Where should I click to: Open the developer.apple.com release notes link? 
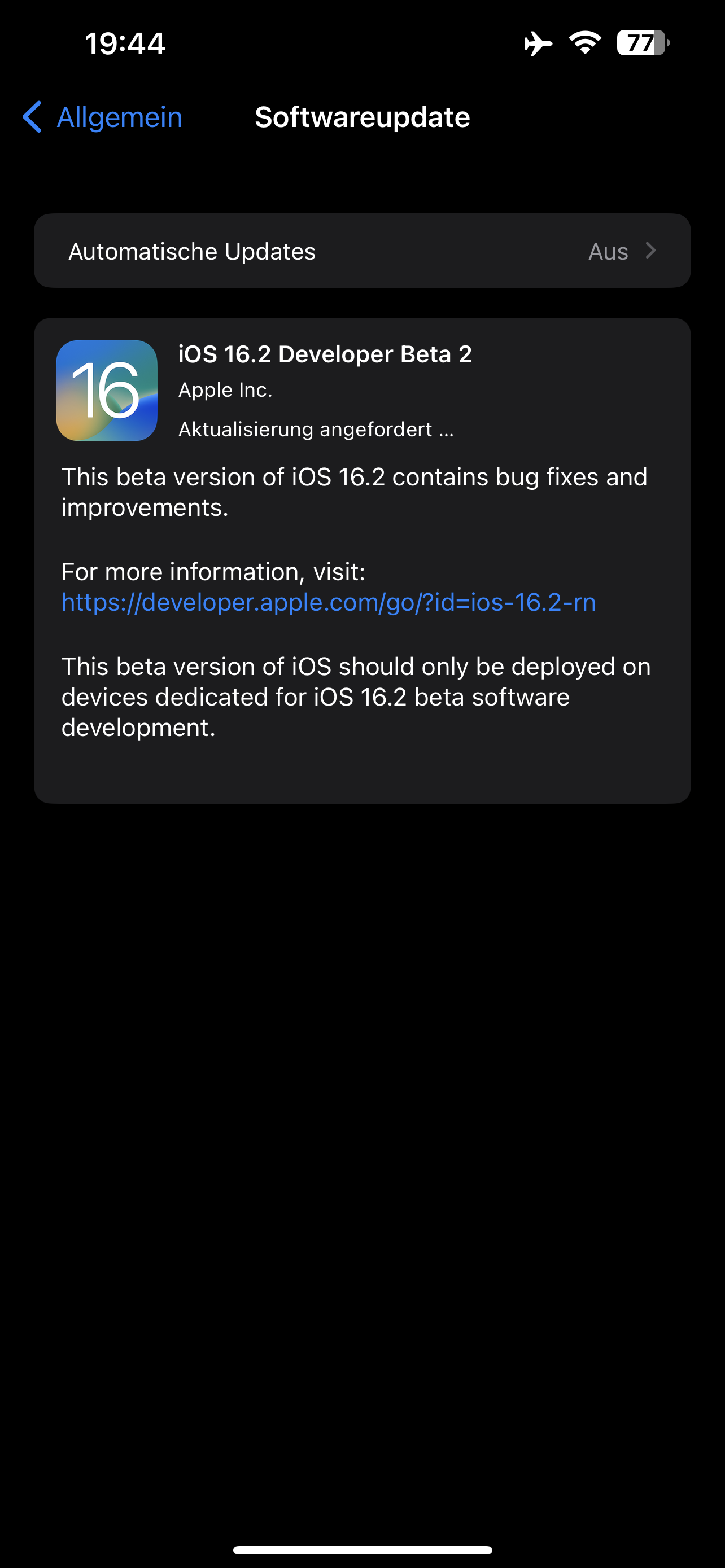point(329,602)
